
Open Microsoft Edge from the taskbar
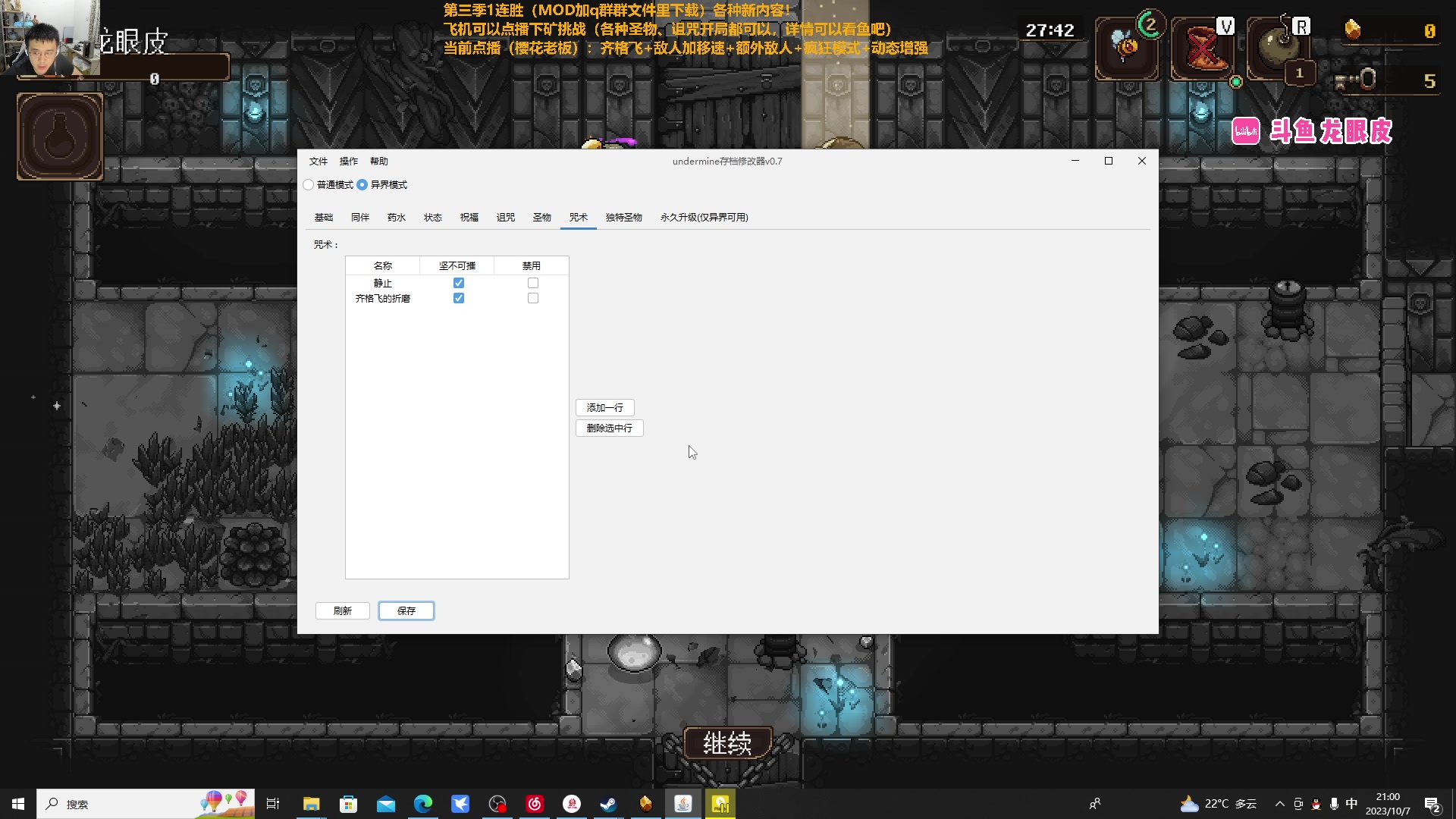423,804
